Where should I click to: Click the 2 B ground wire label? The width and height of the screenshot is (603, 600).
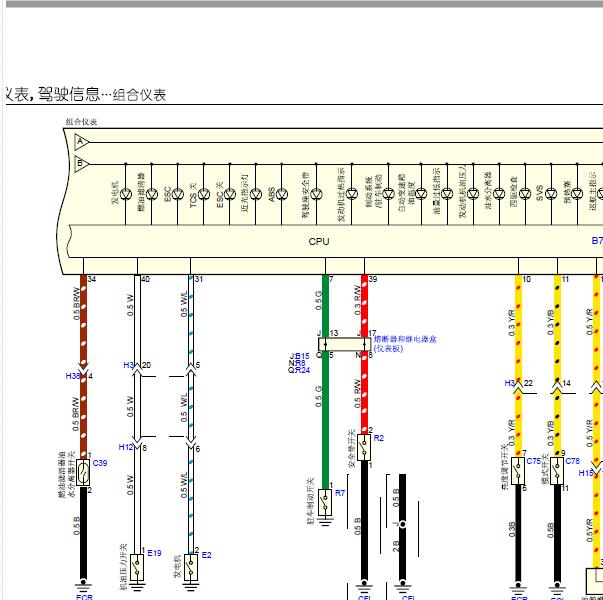point(396,546)
